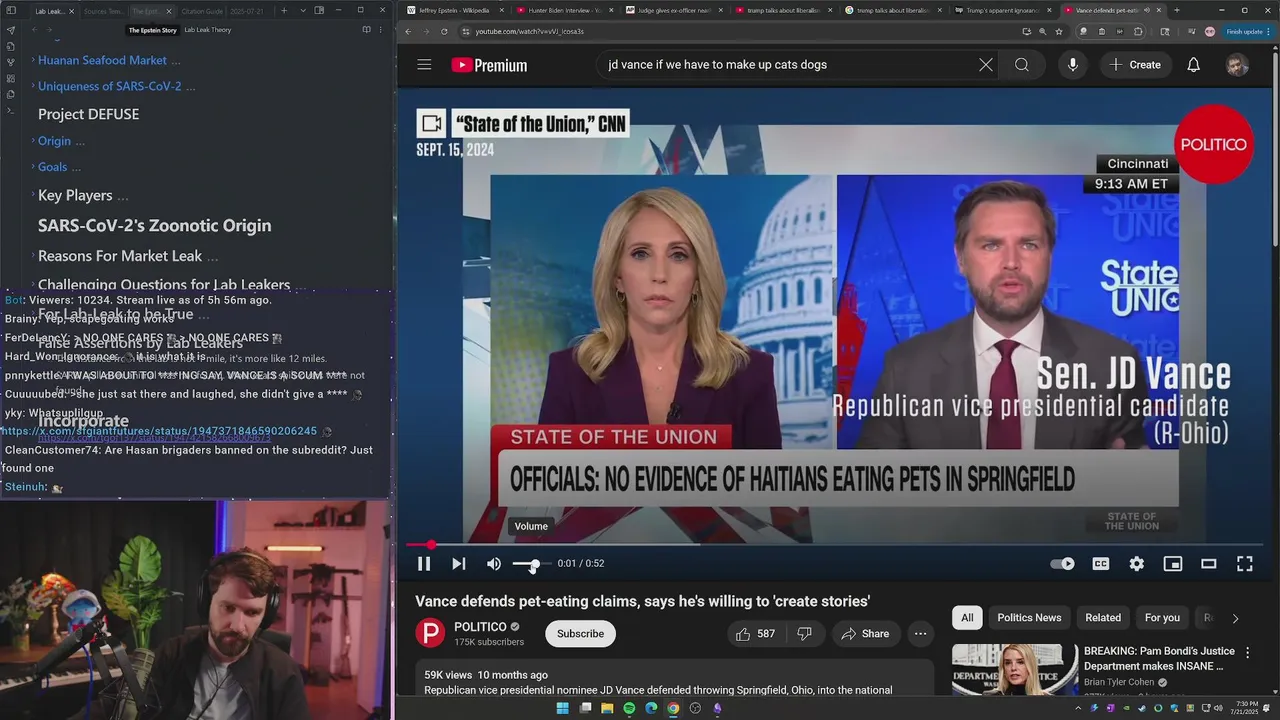
Task: Open YouTube notifications bell
Action: click(x=1193, y=65)
